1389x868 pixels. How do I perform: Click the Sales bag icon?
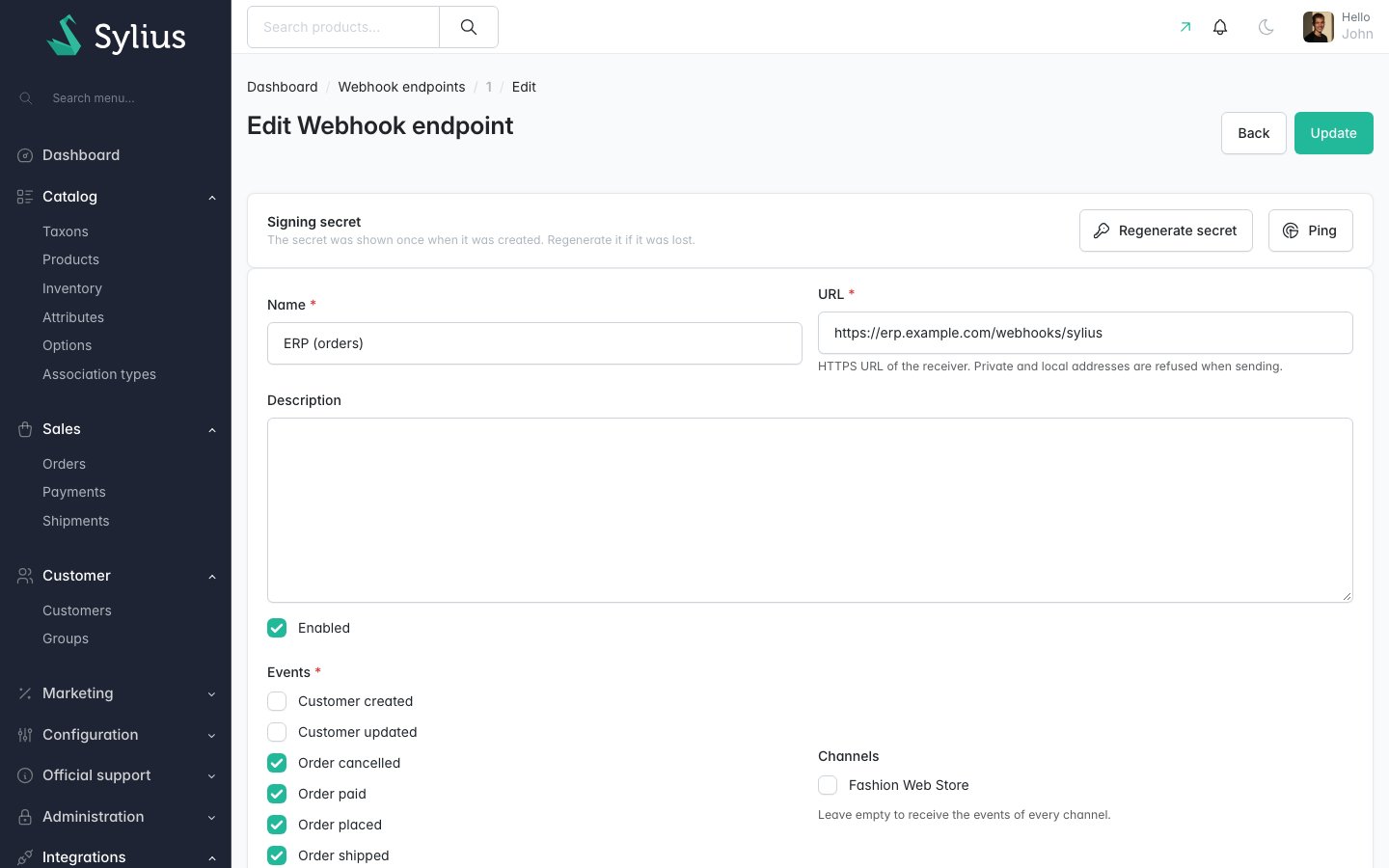pos(25,429)
